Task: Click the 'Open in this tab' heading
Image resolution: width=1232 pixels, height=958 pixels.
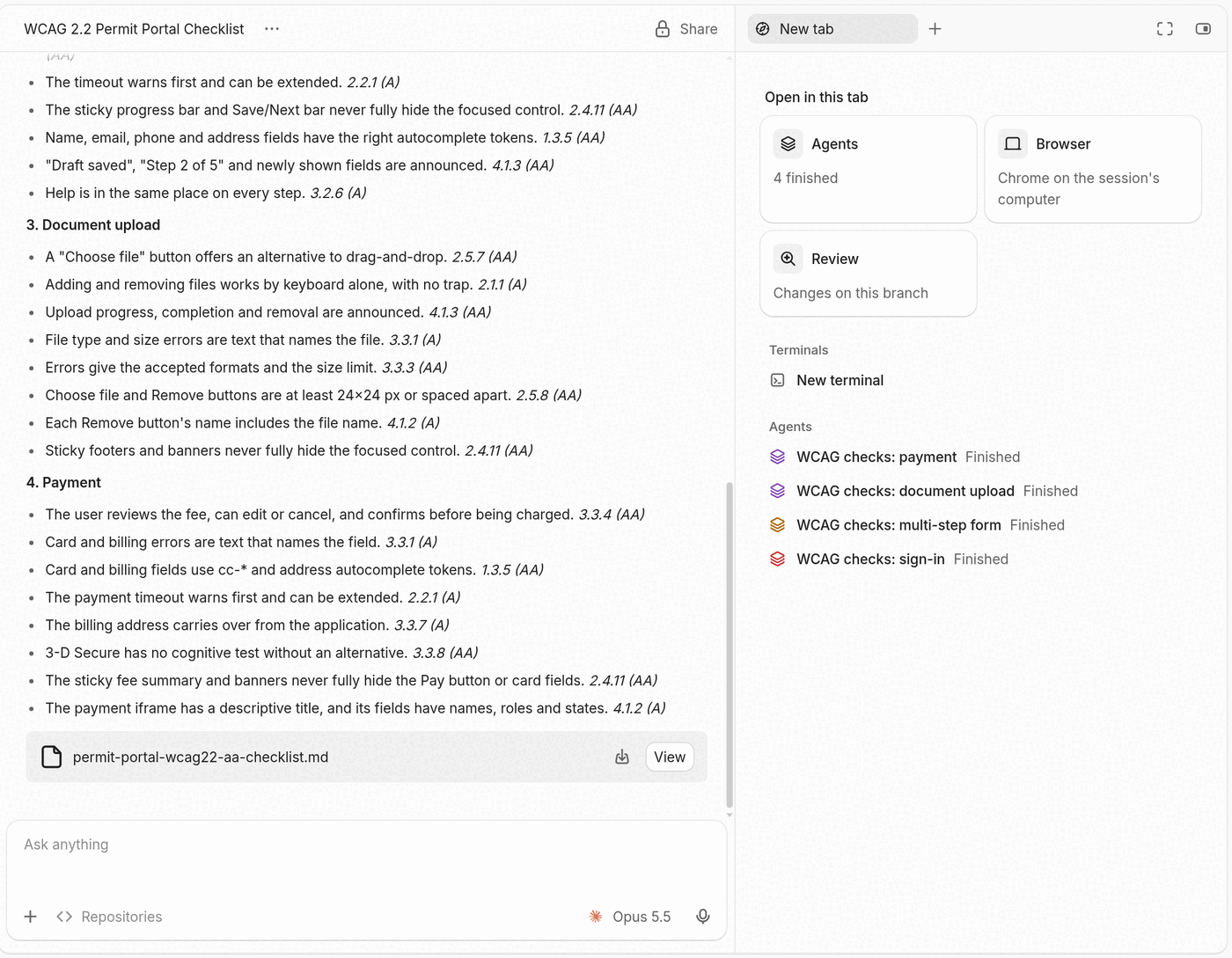Action: tap(817, 98)
